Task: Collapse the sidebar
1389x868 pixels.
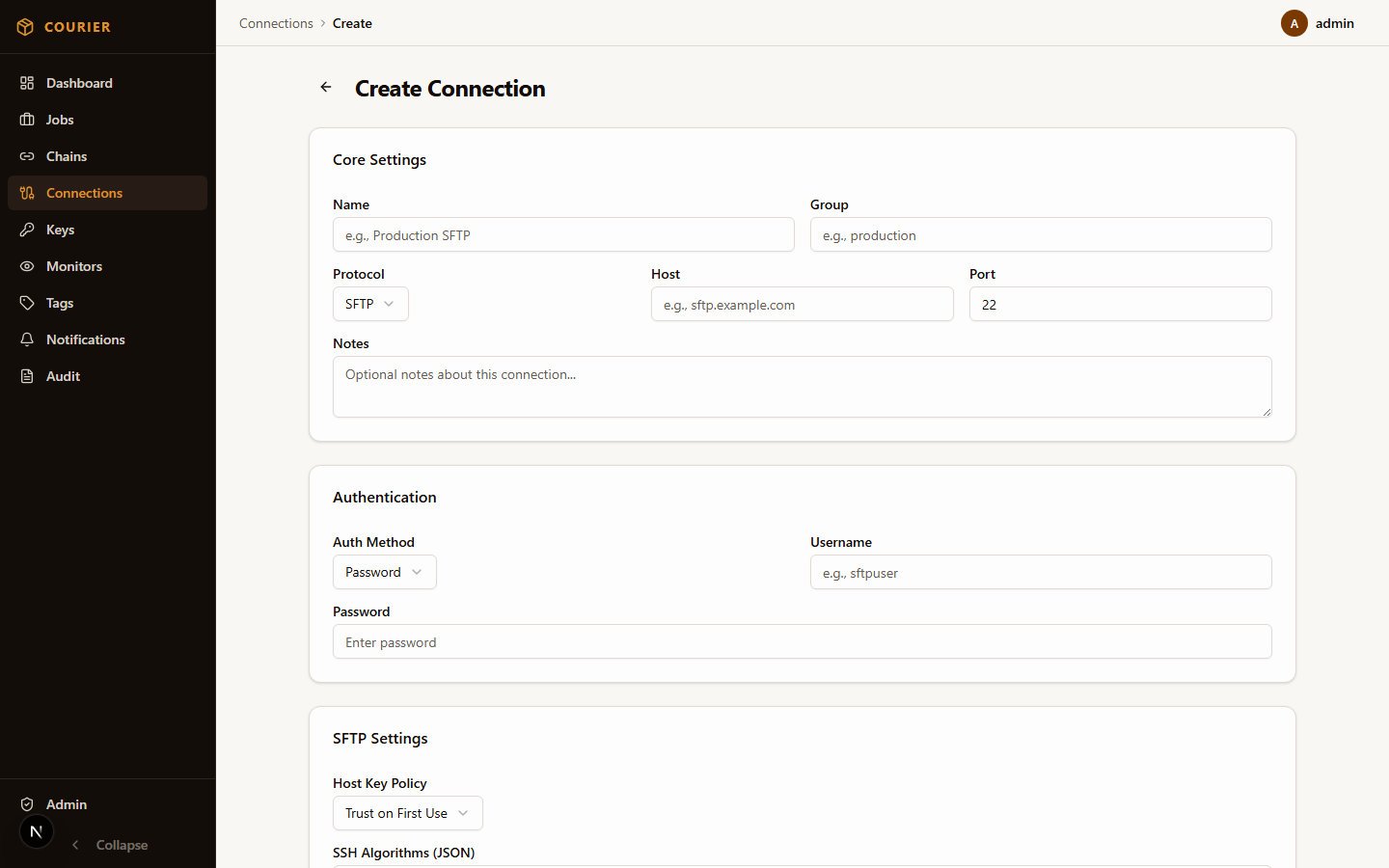Action: point(109,845)
